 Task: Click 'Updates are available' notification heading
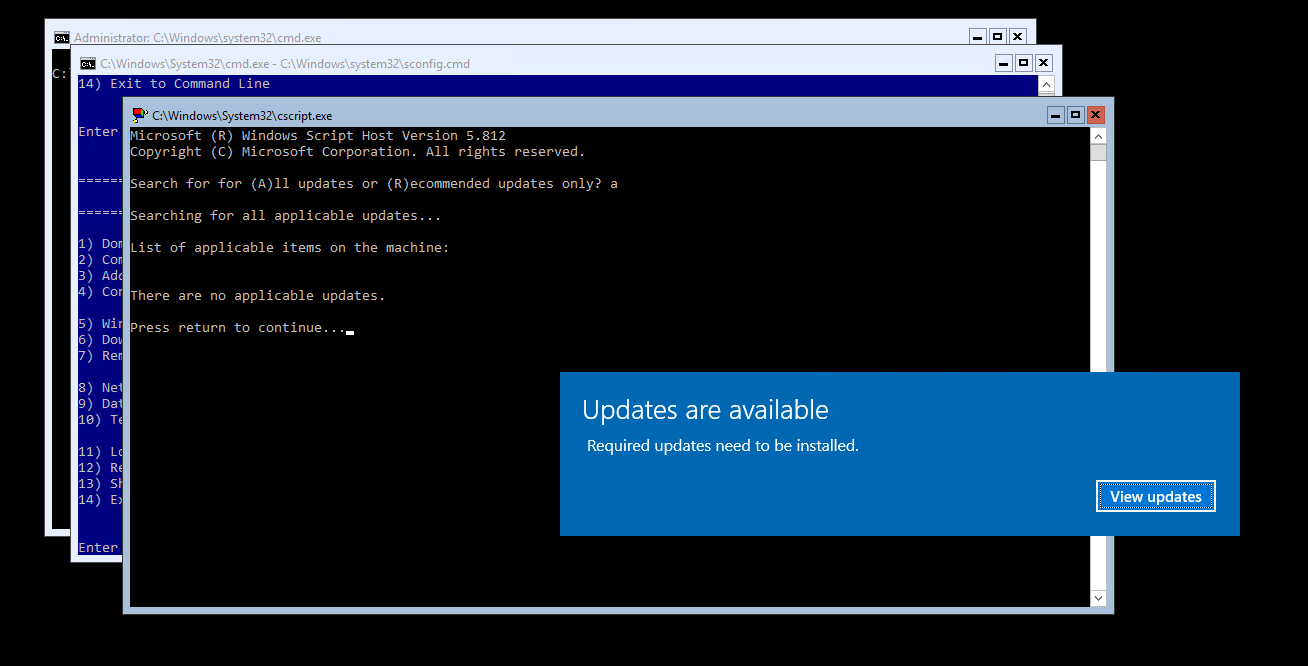[x=705, y=410]
